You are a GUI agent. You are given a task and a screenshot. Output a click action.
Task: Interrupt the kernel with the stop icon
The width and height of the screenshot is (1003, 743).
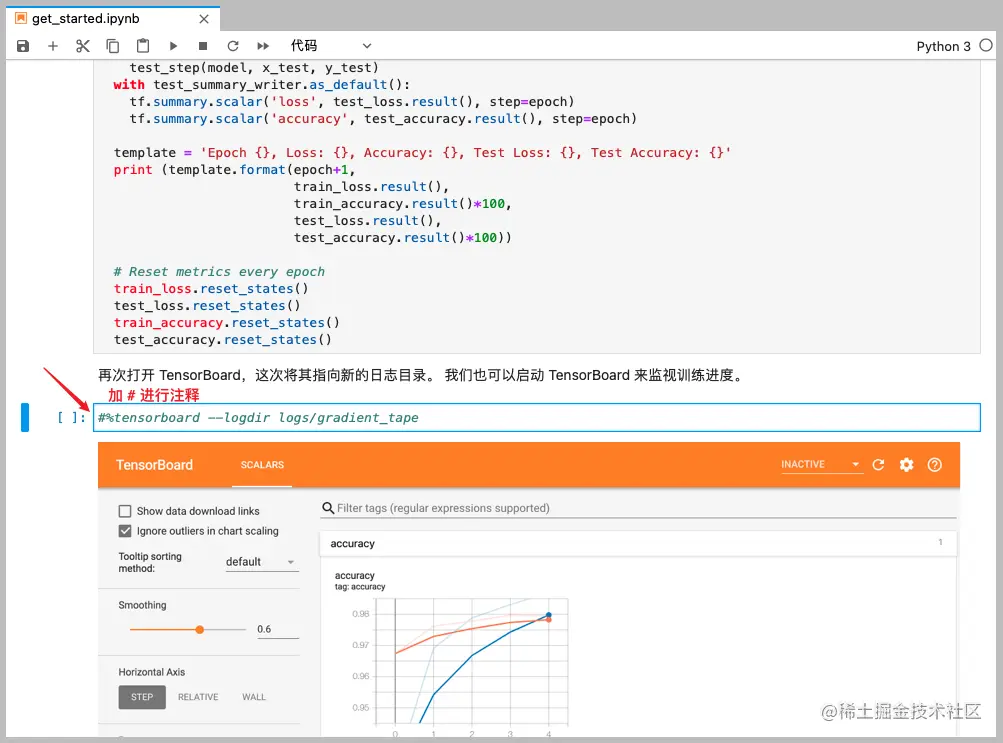point(203,46)
